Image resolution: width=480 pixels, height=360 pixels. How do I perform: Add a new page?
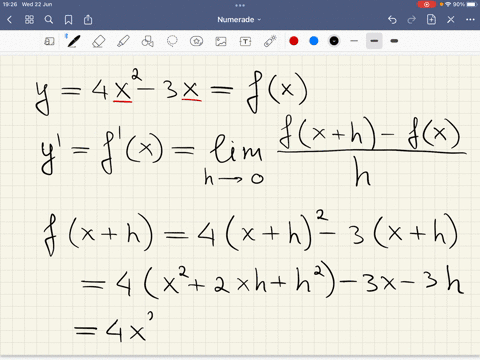click(x=431, y=19)
